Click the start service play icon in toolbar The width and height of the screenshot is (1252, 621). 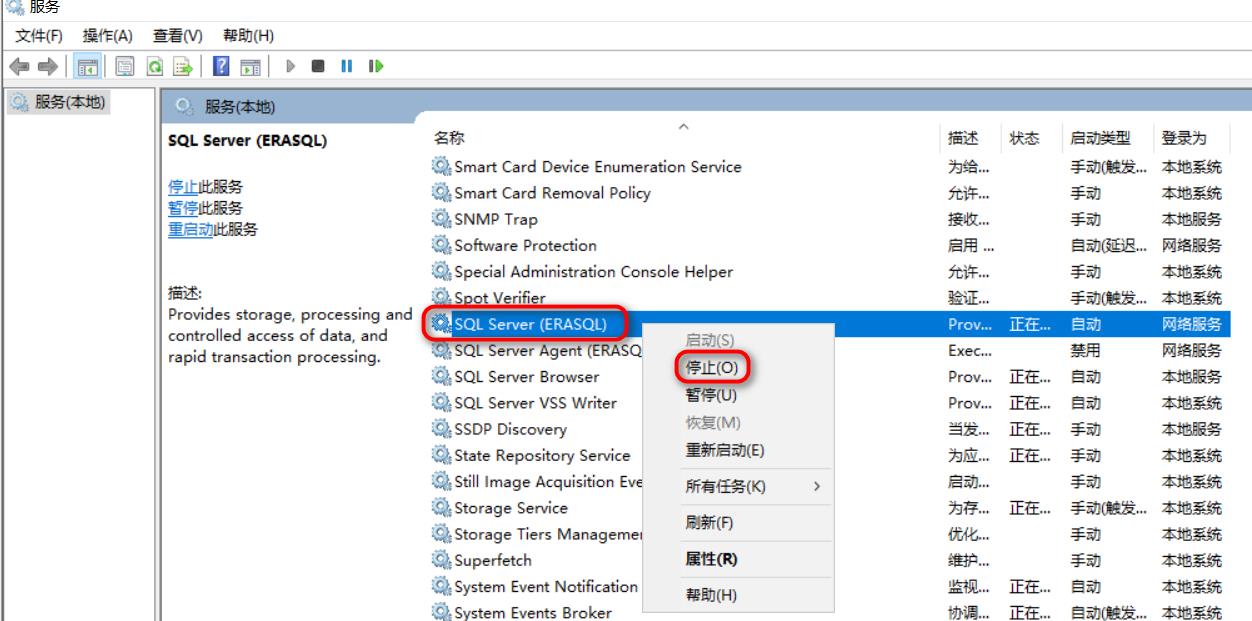pyautogui.click(x=291, y=67)
